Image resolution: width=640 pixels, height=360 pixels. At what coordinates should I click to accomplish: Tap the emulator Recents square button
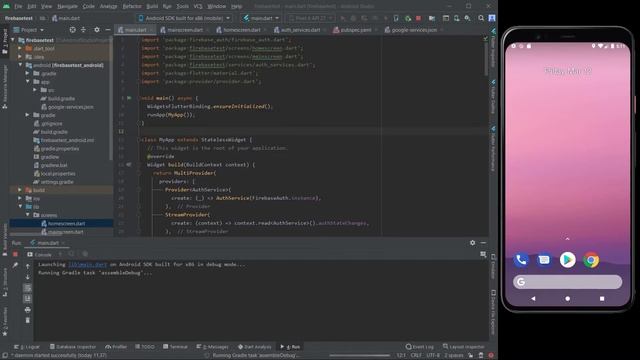(x=602, y=299)
